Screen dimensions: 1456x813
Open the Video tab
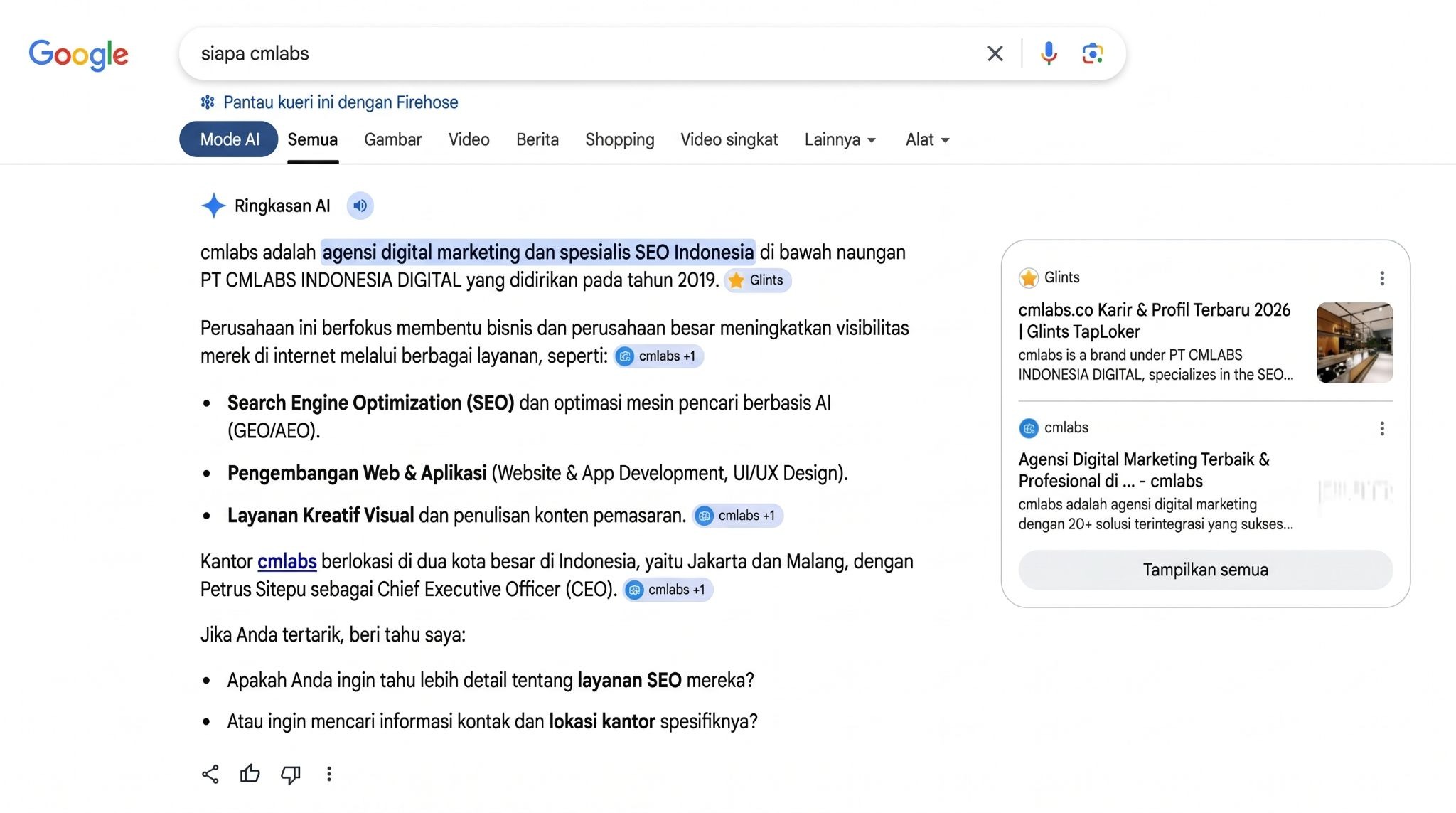coord(469,139)
